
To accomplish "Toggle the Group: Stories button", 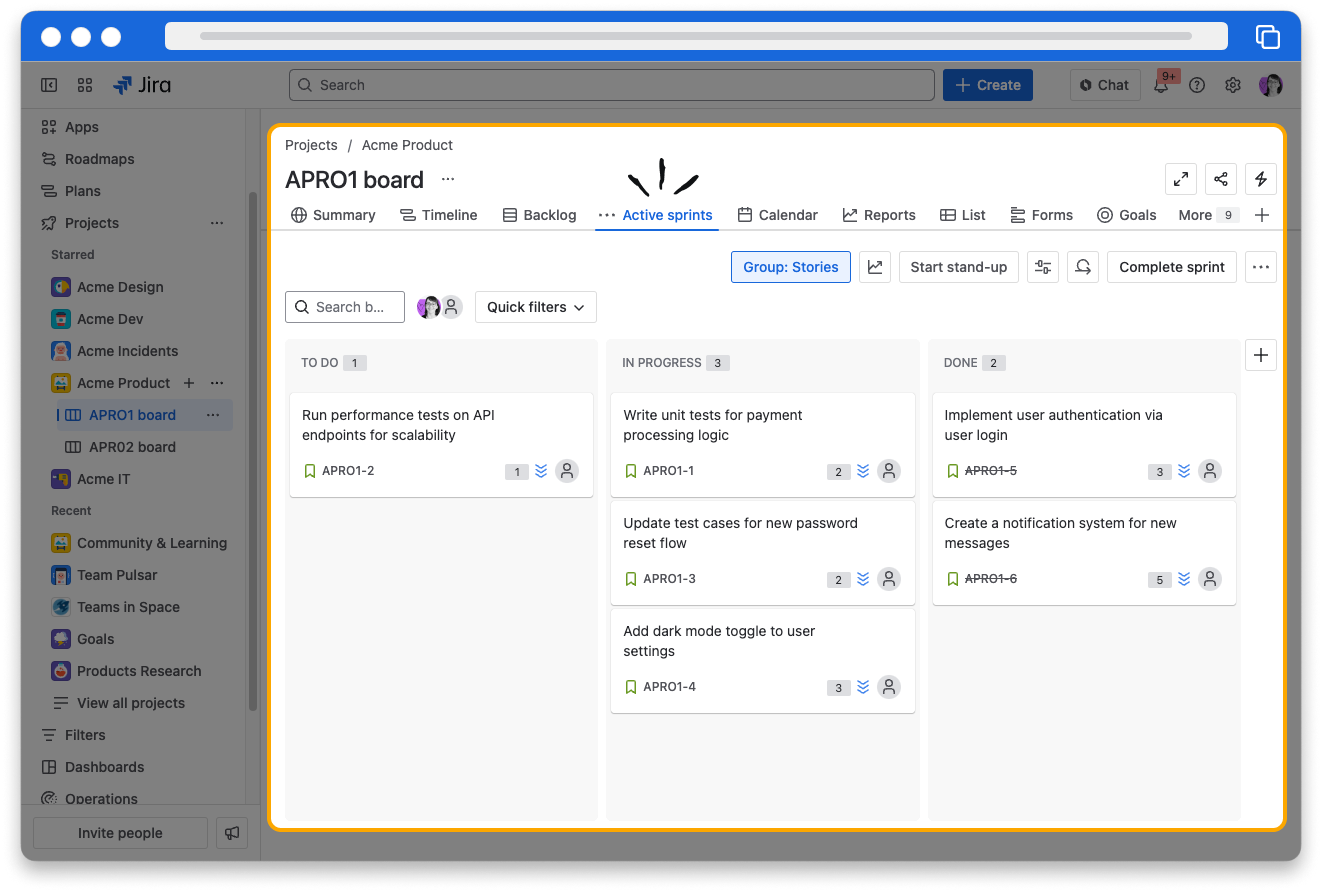I will (791, 267).
